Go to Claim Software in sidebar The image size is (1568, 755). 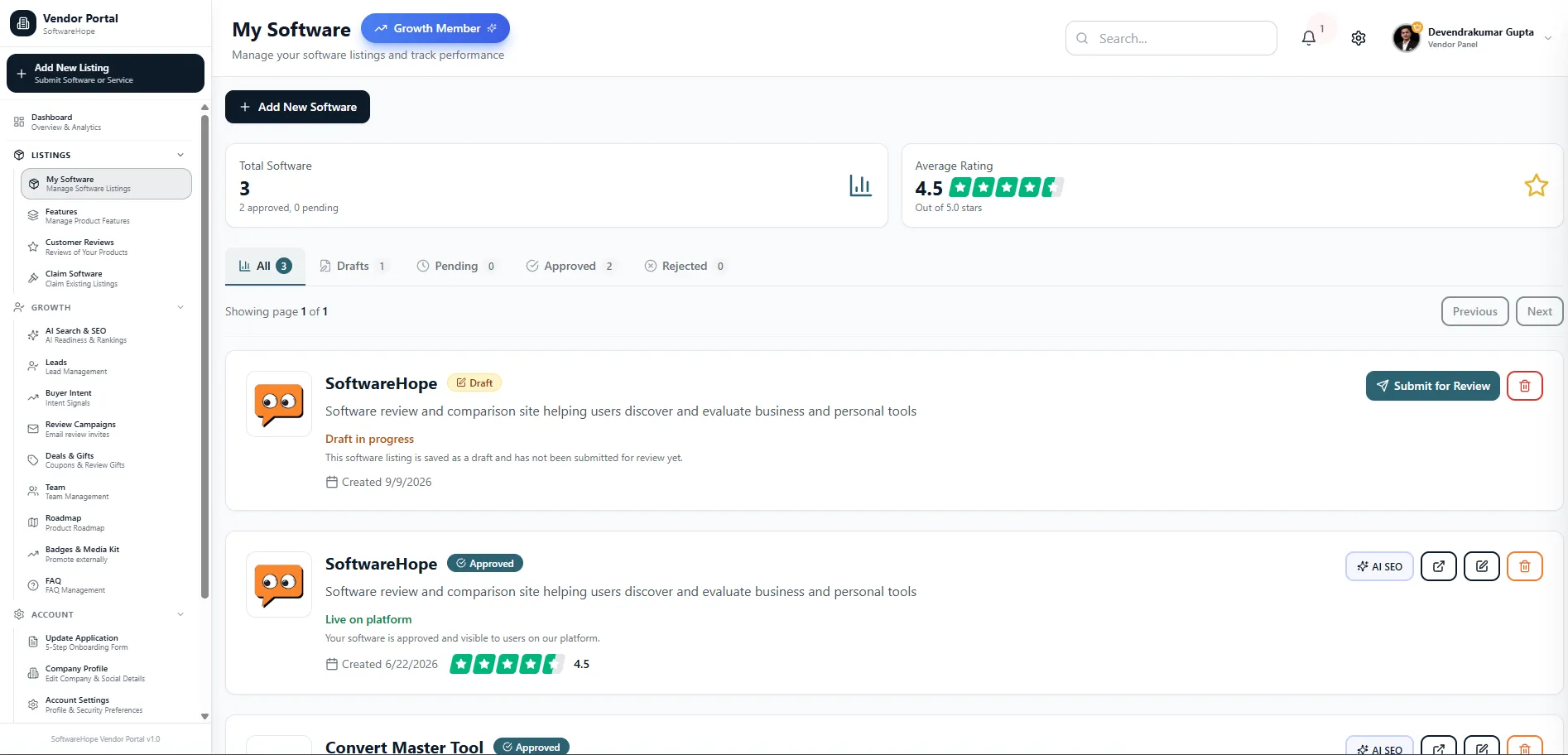pos(106,279)
